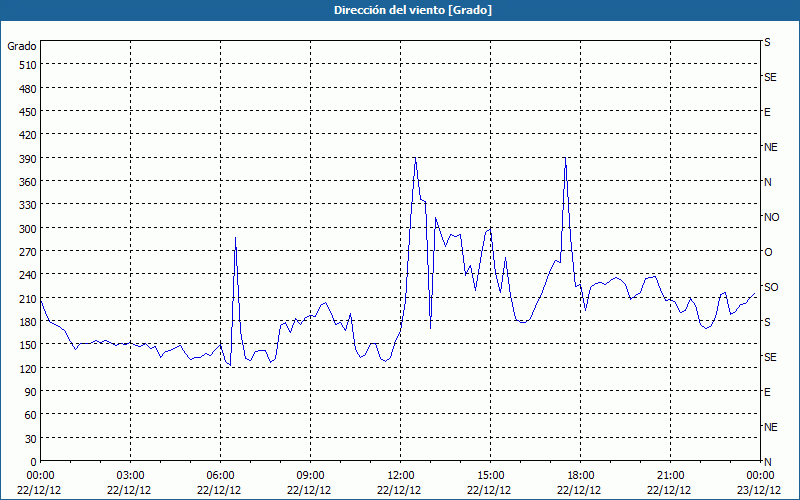Image resolution: width=800 pixels, height=500 pixels.
Task: Click the chart title Dirección del viento [Grado]
Action: click(x=413, y=10)
